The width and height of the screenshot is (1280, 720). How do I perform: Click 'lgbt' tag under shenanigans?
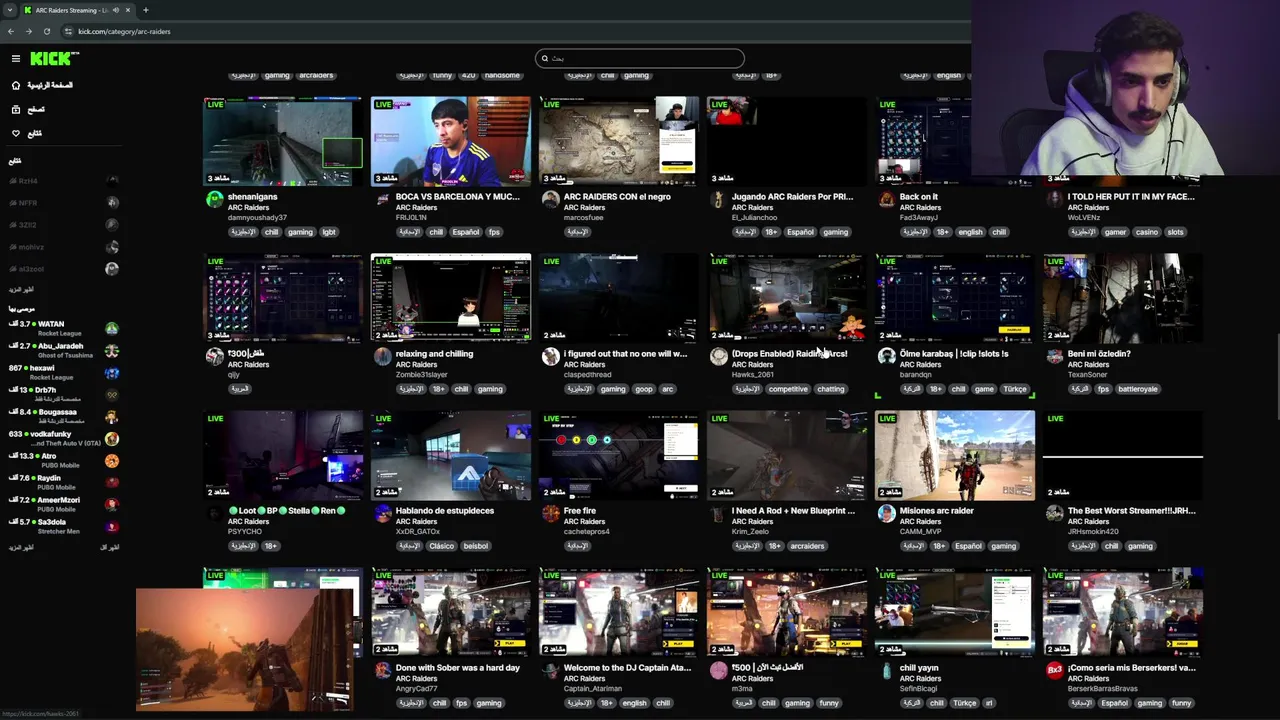pyautogui.click(x=329, y=232)
